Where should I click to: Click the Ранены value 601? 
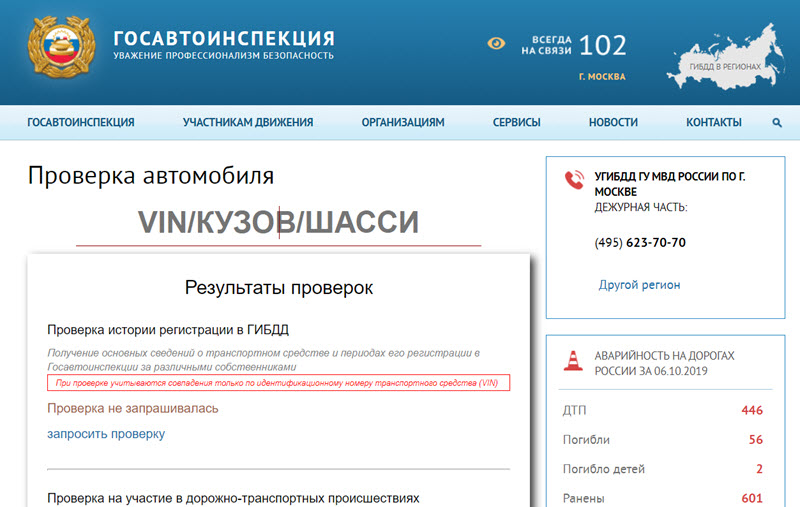[x=752, y=498]
